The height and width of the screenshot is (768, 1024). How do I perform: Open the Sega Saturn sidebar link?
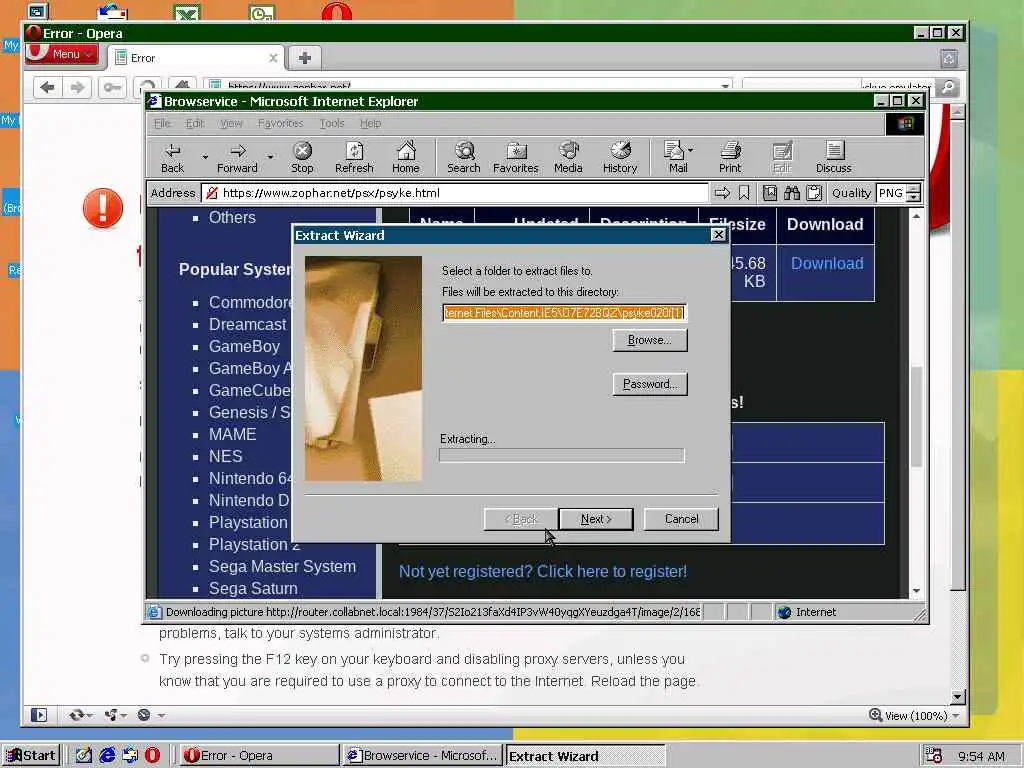(253, 588)
